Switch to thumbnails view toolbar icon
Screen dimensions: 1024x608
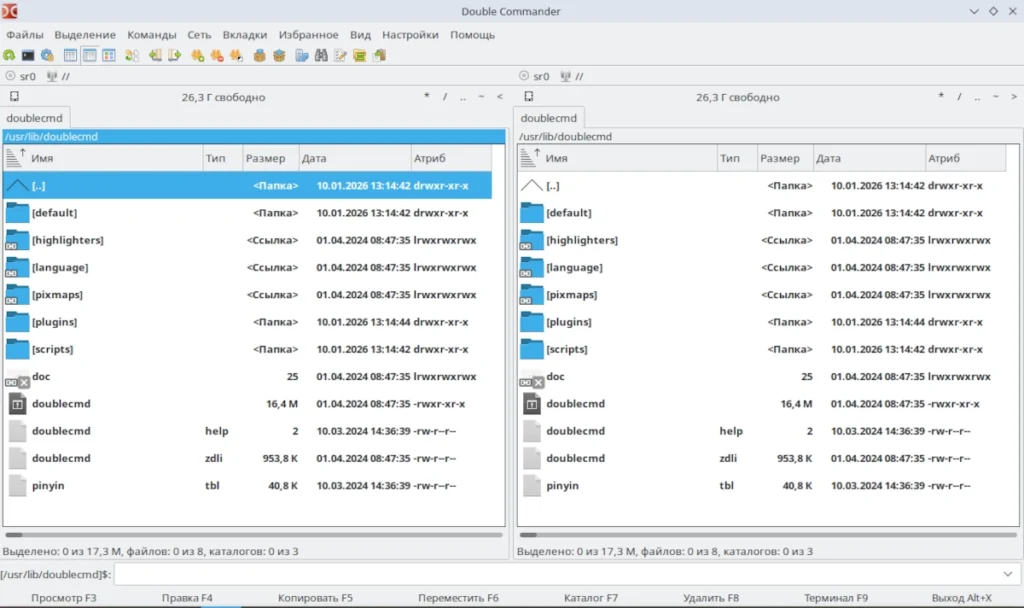pyautogui.click(x=109, y=56)
